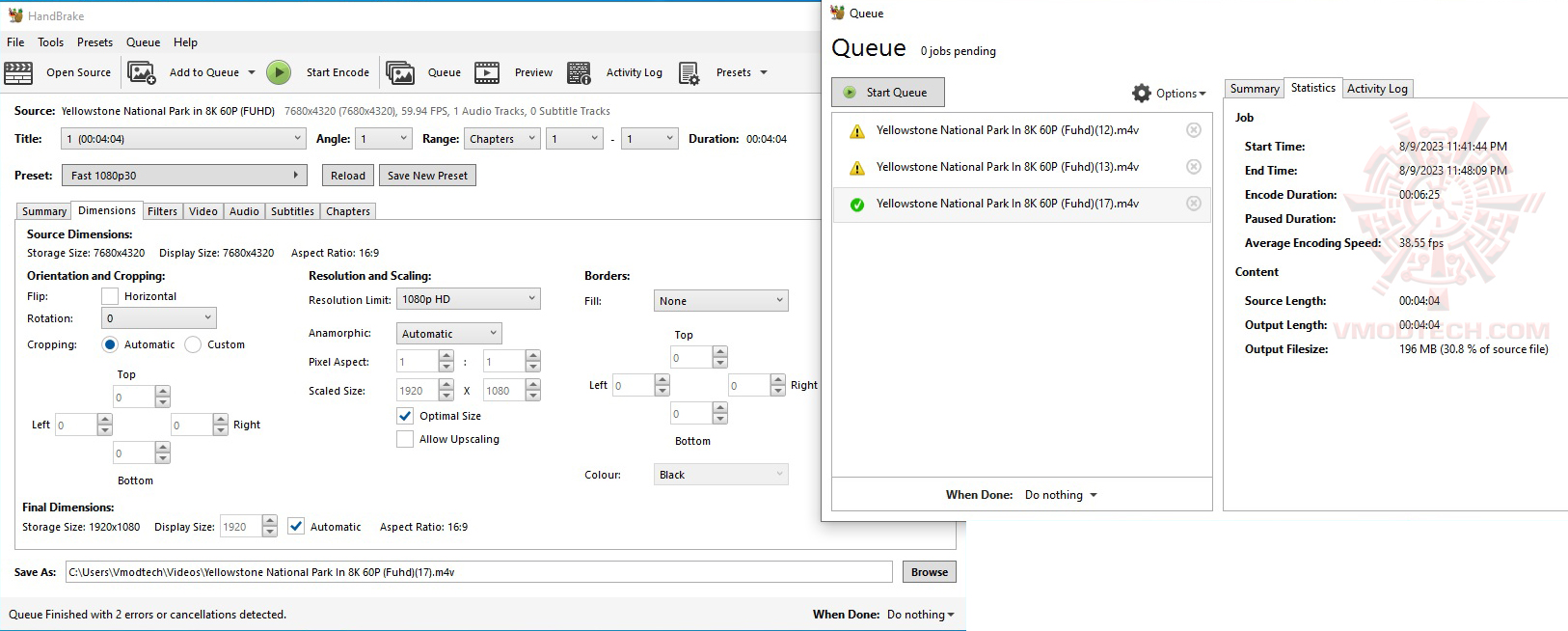
Task: Open the Anamorphic Automatic dropdown
Action: point(449,334)
